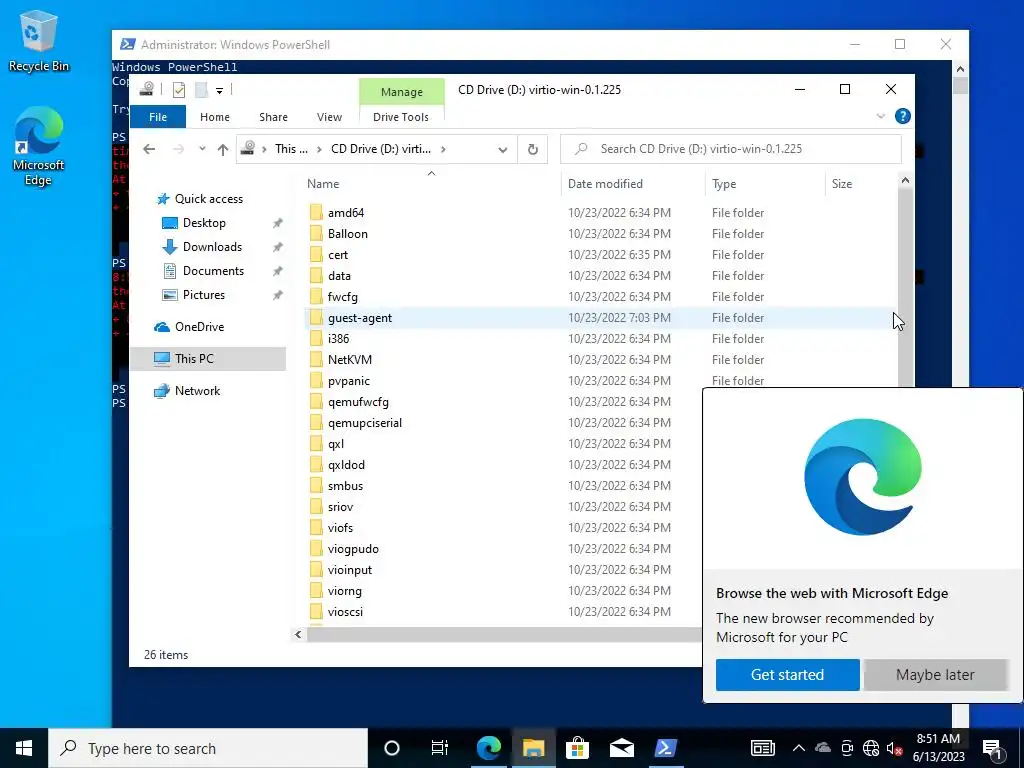This screenshot has height=768, width=1024.
Task: Click the Cortana circle icon
Action: [391, 748]
